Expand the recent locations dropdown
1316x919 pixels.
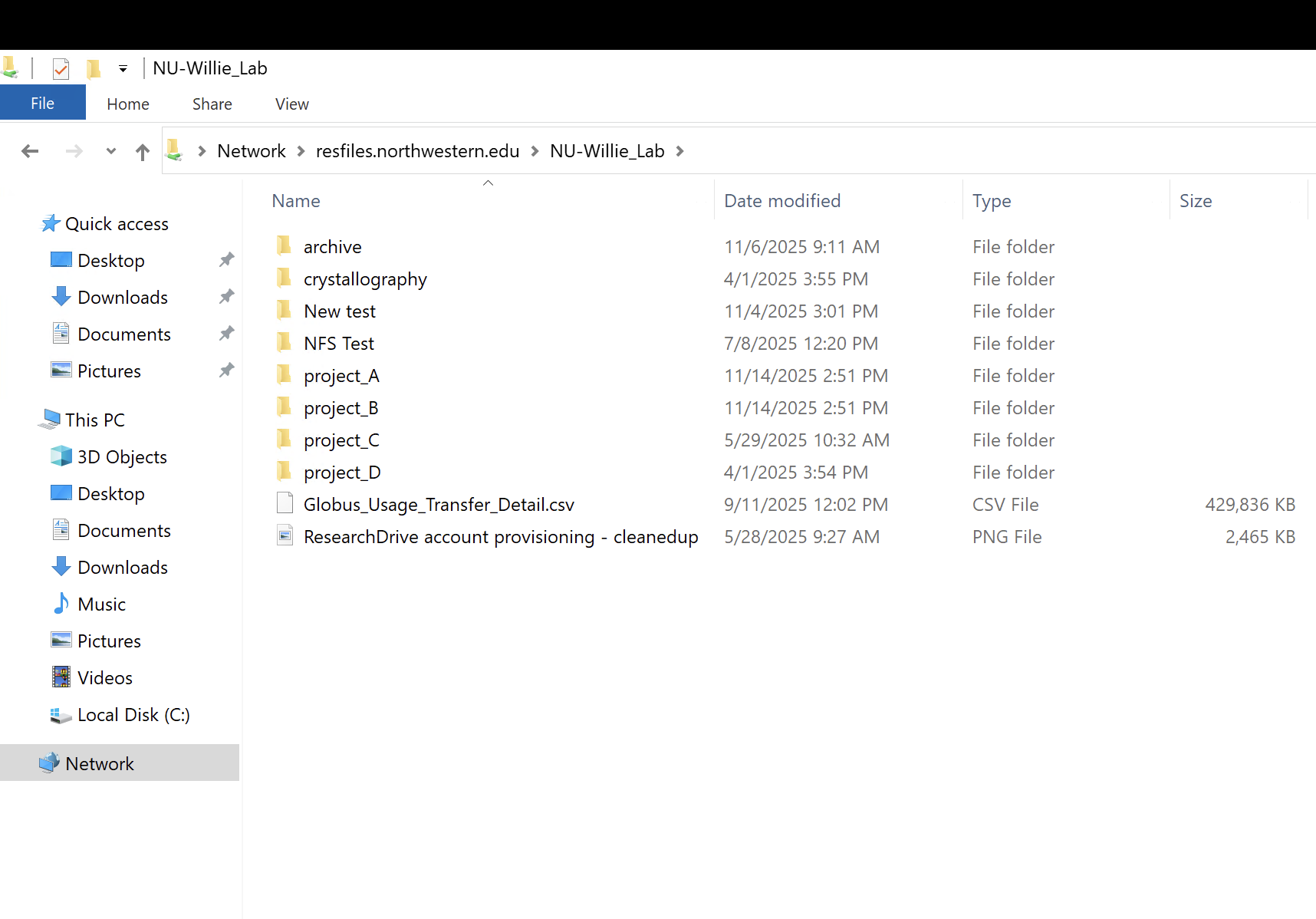click(x=111, y=151)
